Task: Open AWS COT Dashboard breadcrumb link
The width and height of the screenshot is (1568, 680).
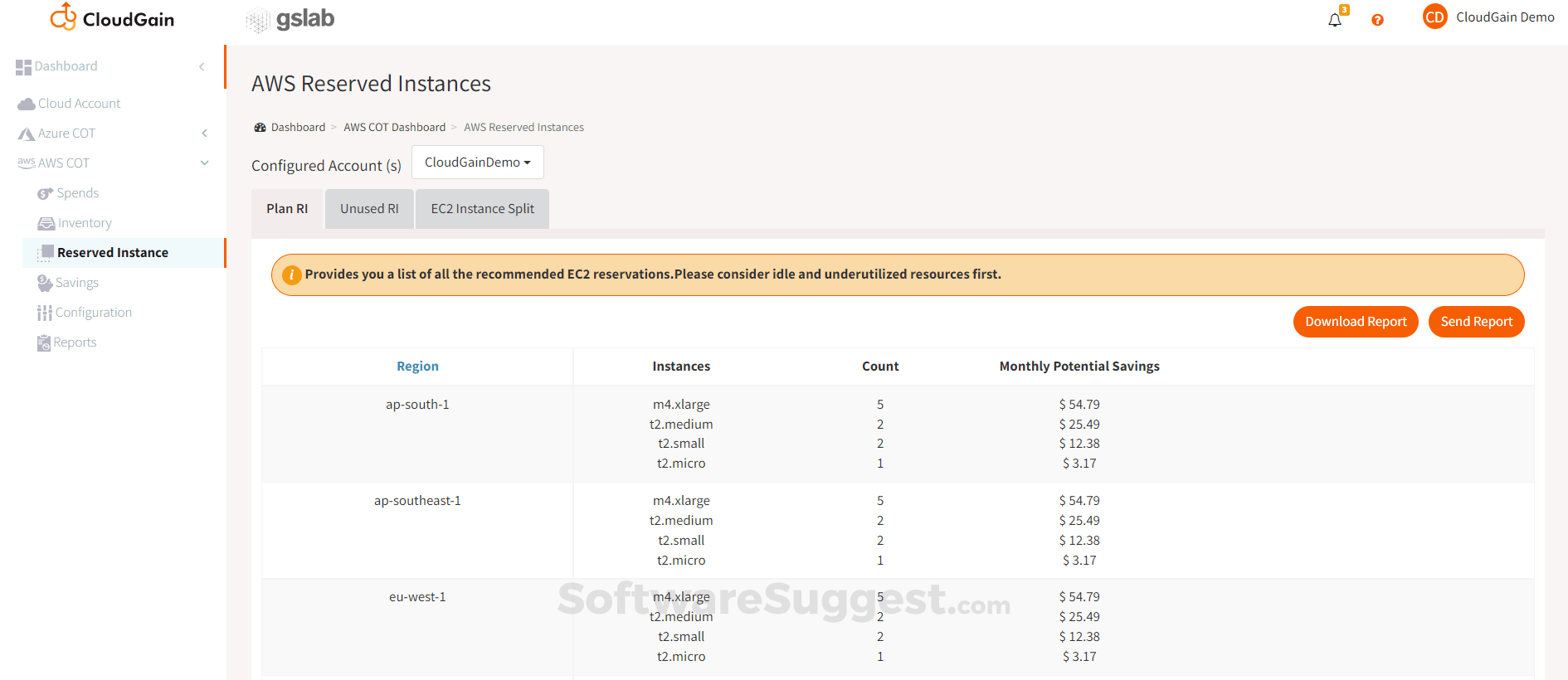Action: pyautogui.click(x=394, y=128)
